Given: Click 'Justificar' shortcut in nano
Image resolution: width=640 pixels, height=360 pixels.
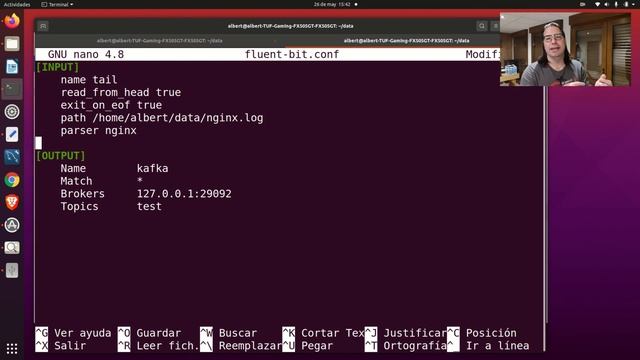Looking at the screenshot, I should pyautogui.click(x=406, y=333).
